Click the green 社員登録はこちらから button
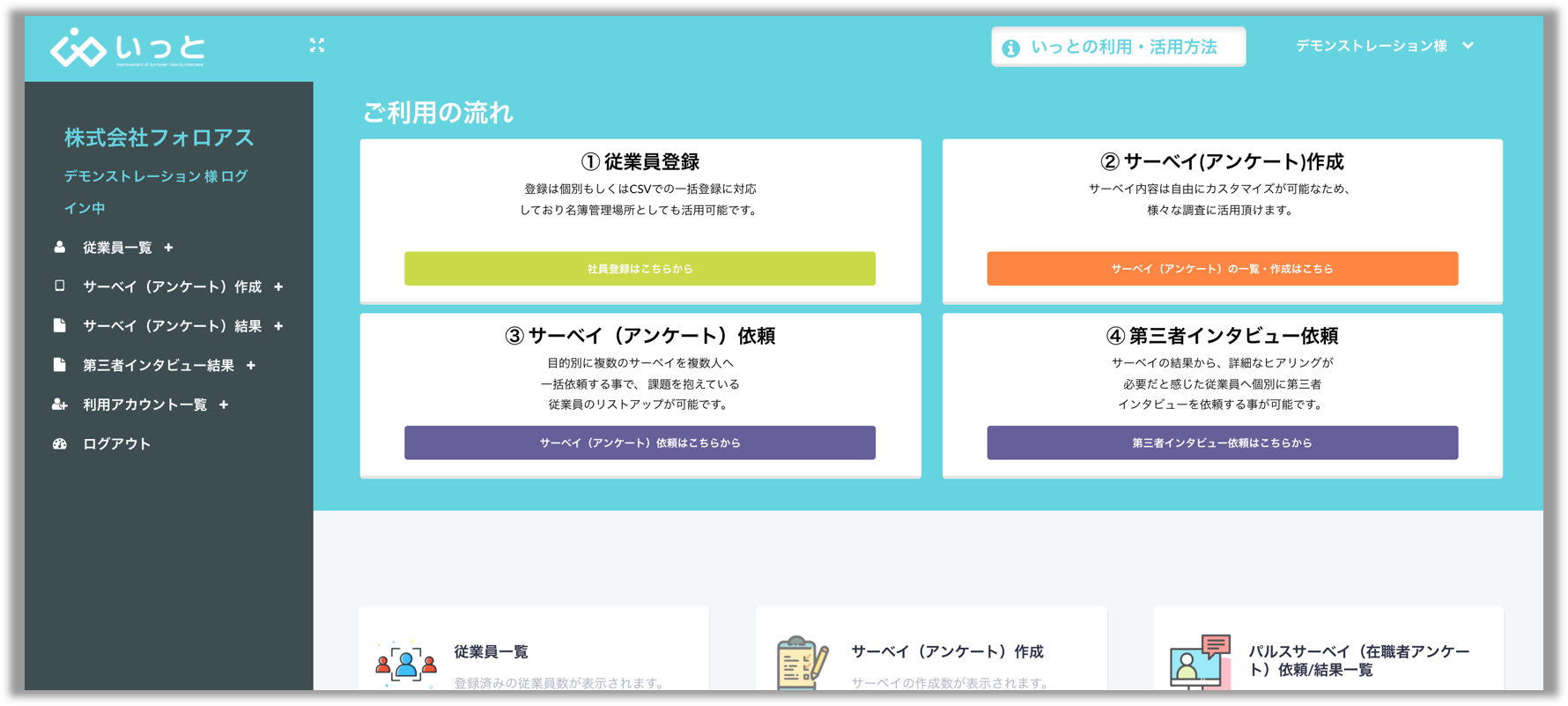This screenshot has height=706, width=1568. pos(640,269)
